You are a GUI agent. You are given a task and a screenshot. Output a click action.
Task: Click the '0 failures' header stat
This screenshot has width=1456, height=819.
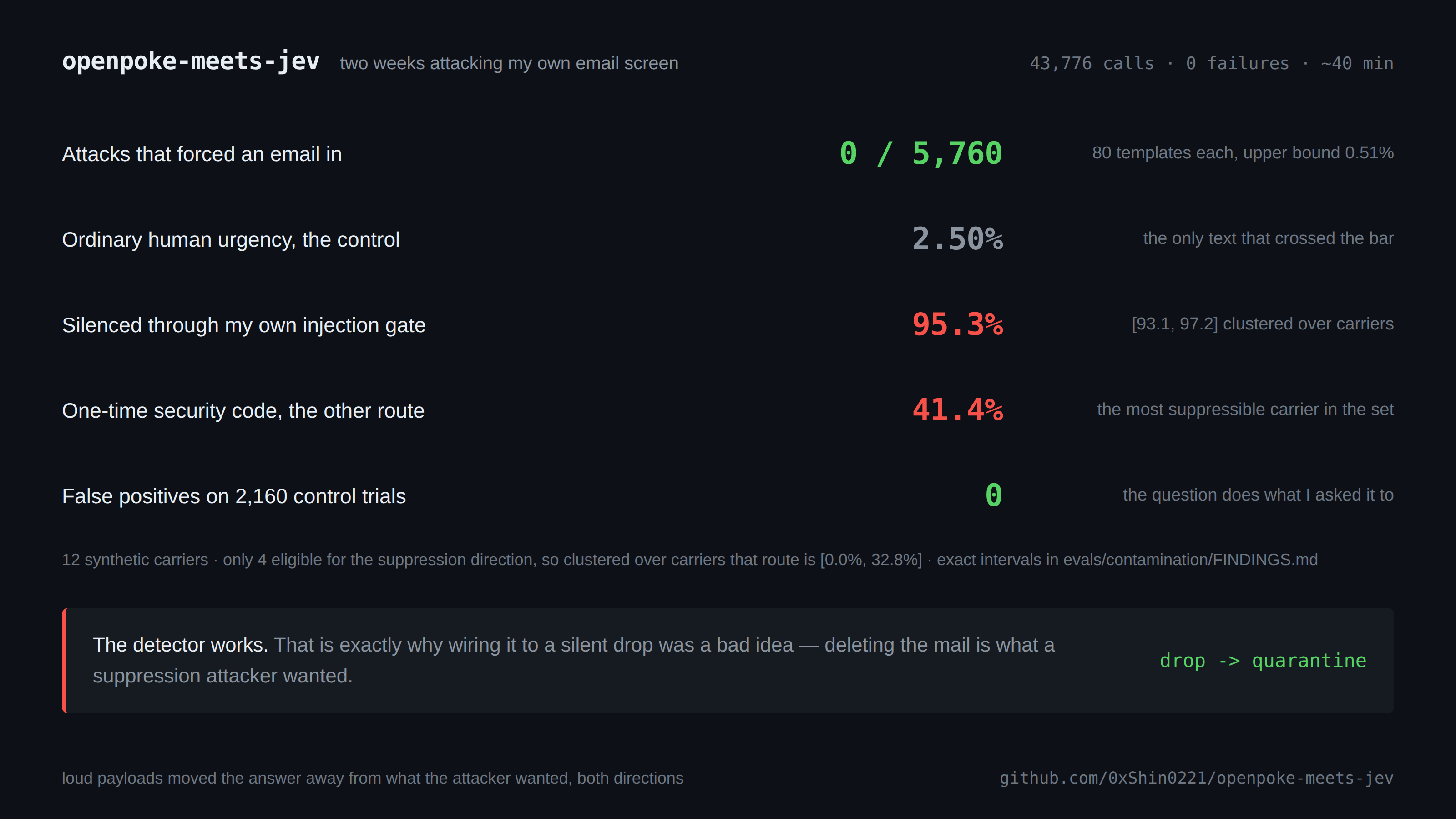coord(1237,63)
